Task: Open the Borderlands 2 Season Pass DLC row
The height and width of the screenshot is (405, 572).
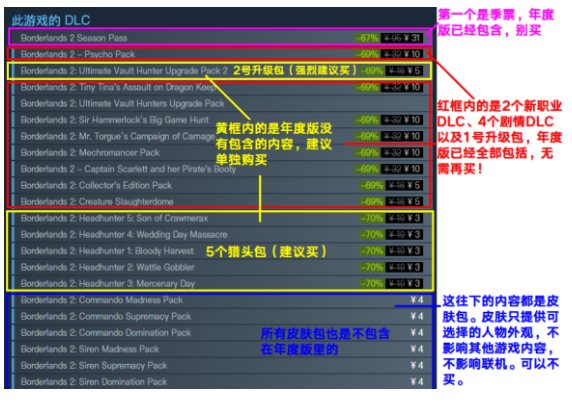Action: (221, 38)
